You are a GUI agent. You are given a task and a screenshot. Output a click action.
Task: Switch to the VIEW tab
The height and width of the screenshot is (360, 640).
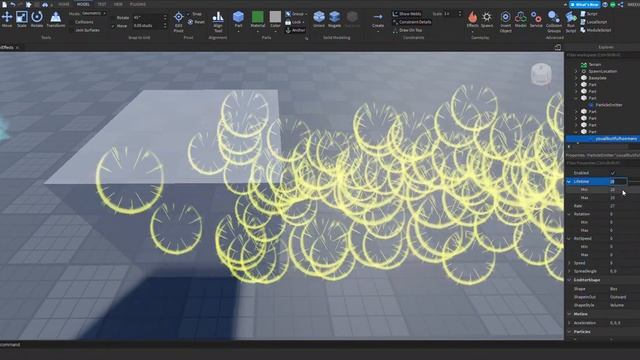(x=118, y=4)
